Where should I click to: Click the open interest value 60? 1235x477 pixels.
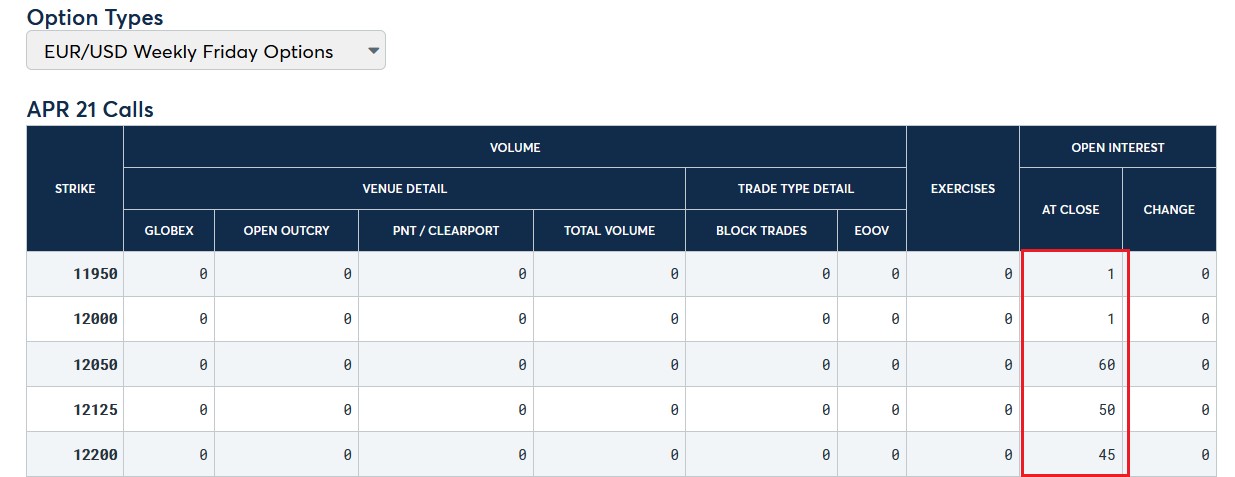(x=1105, y=364)
